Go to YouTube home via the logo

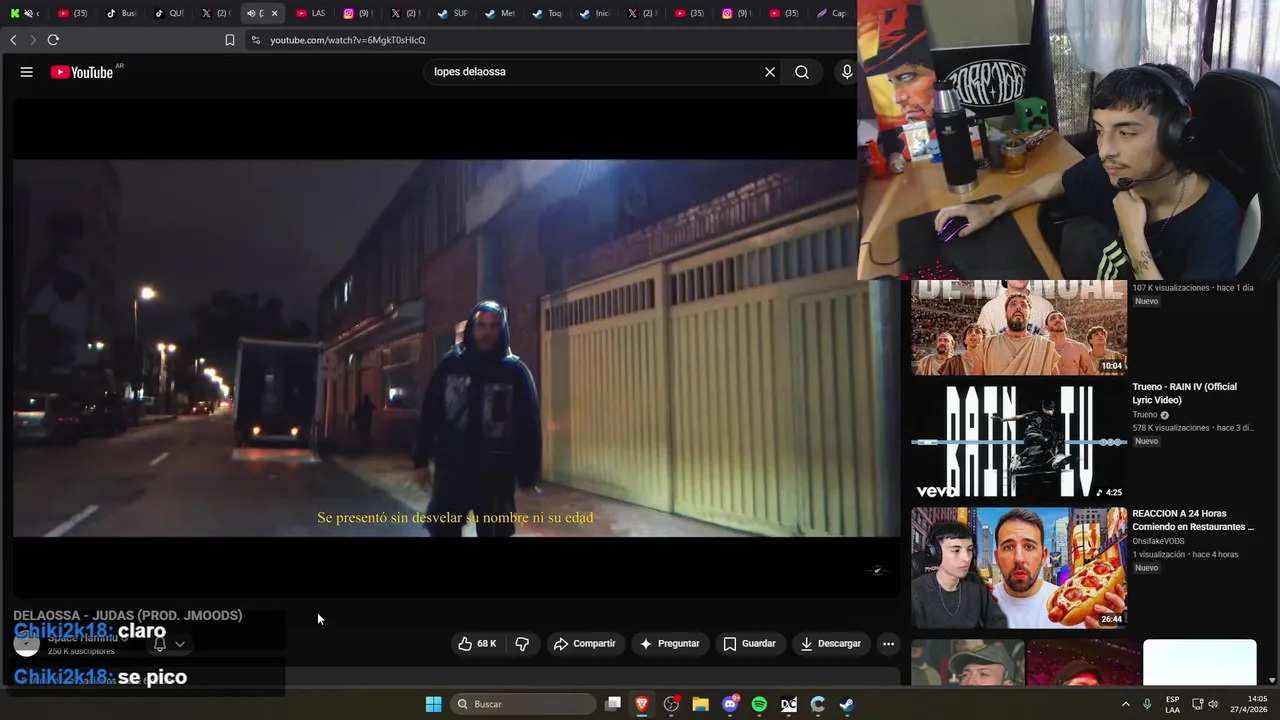pos(82,72)
